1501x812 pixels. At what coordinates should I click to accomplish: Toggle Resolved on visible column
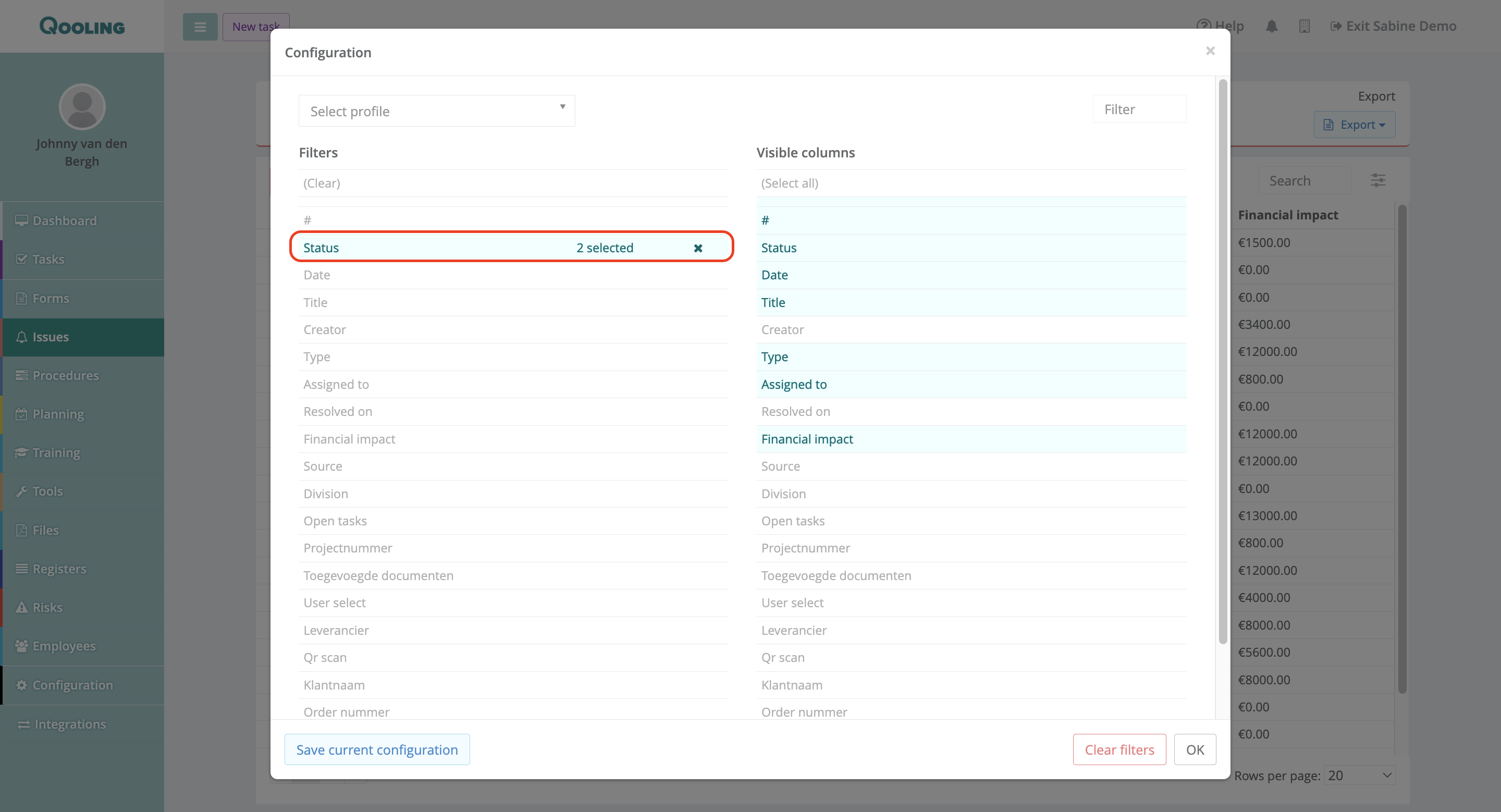(x=795, y=412)
